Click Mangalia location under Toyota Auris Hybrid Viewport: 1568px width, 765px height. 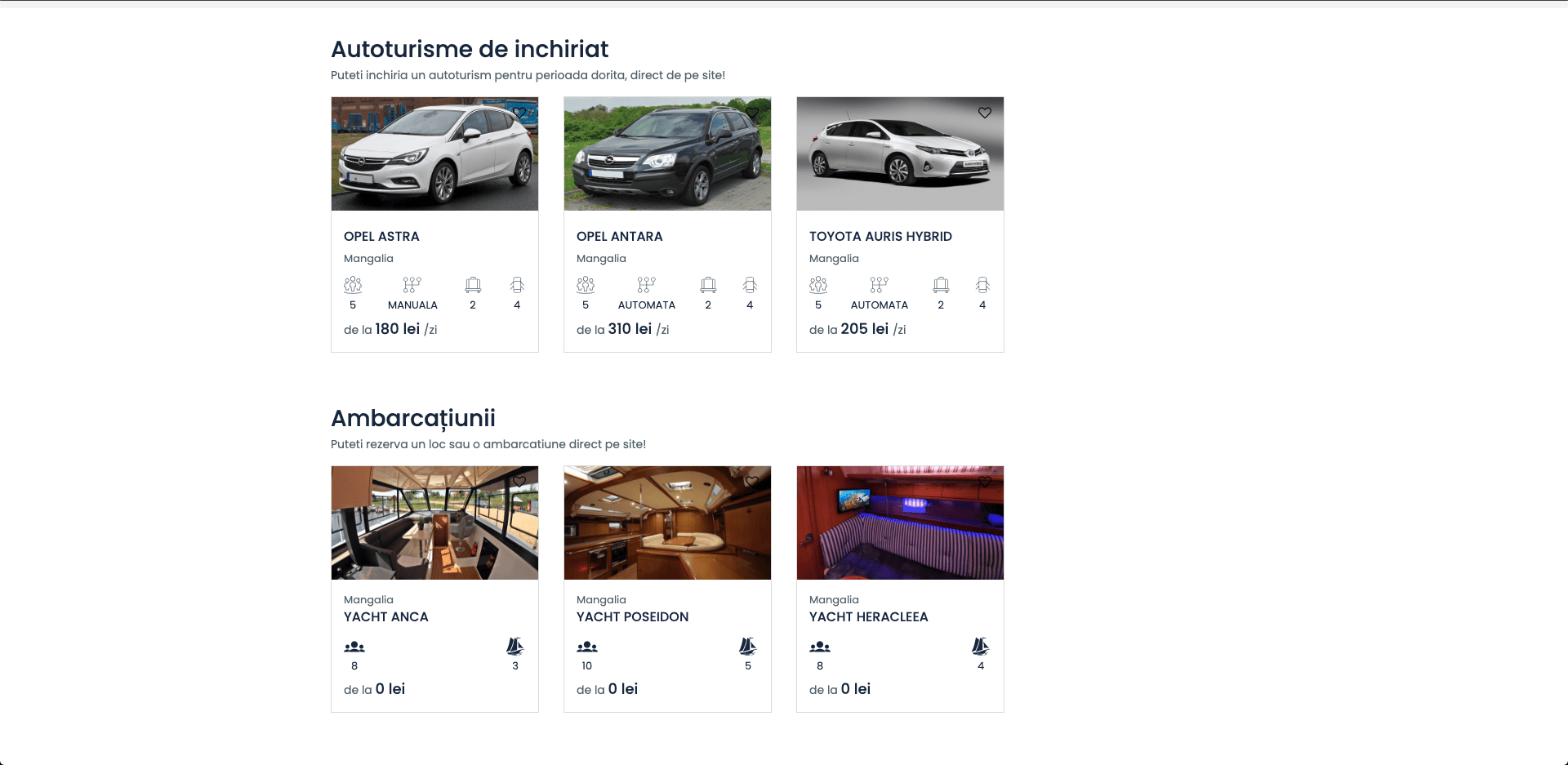[x=834, y=259]
